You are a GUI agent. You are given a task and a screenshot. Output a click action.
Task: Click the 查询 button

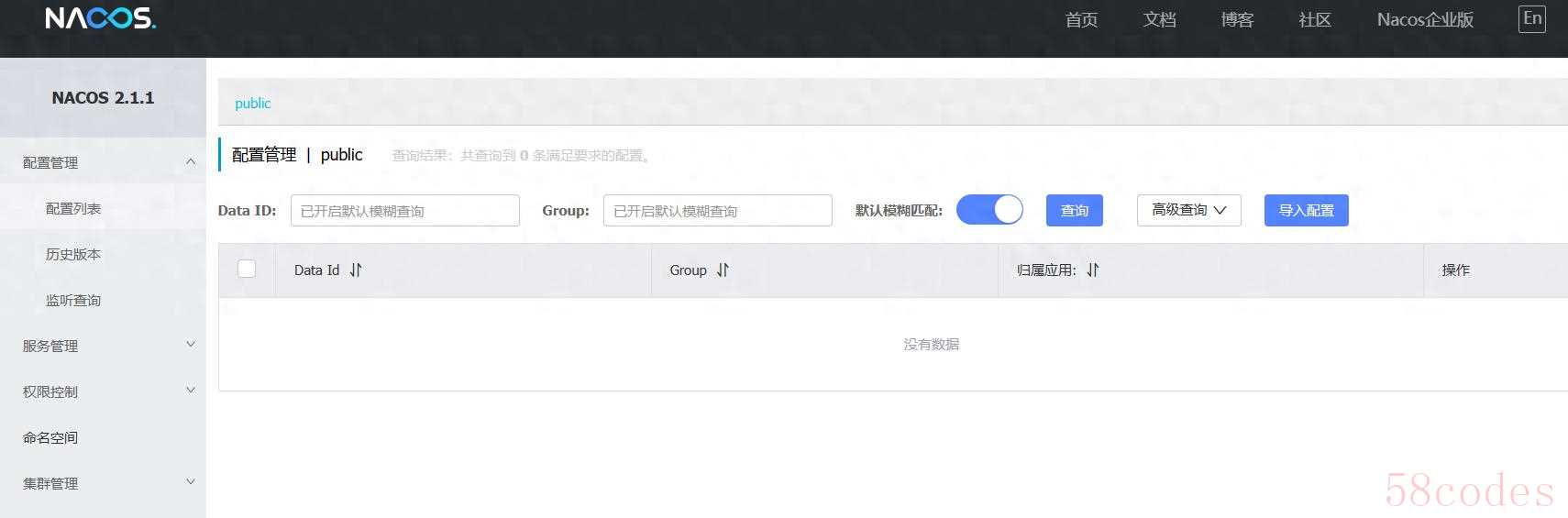click(1074, 210)
